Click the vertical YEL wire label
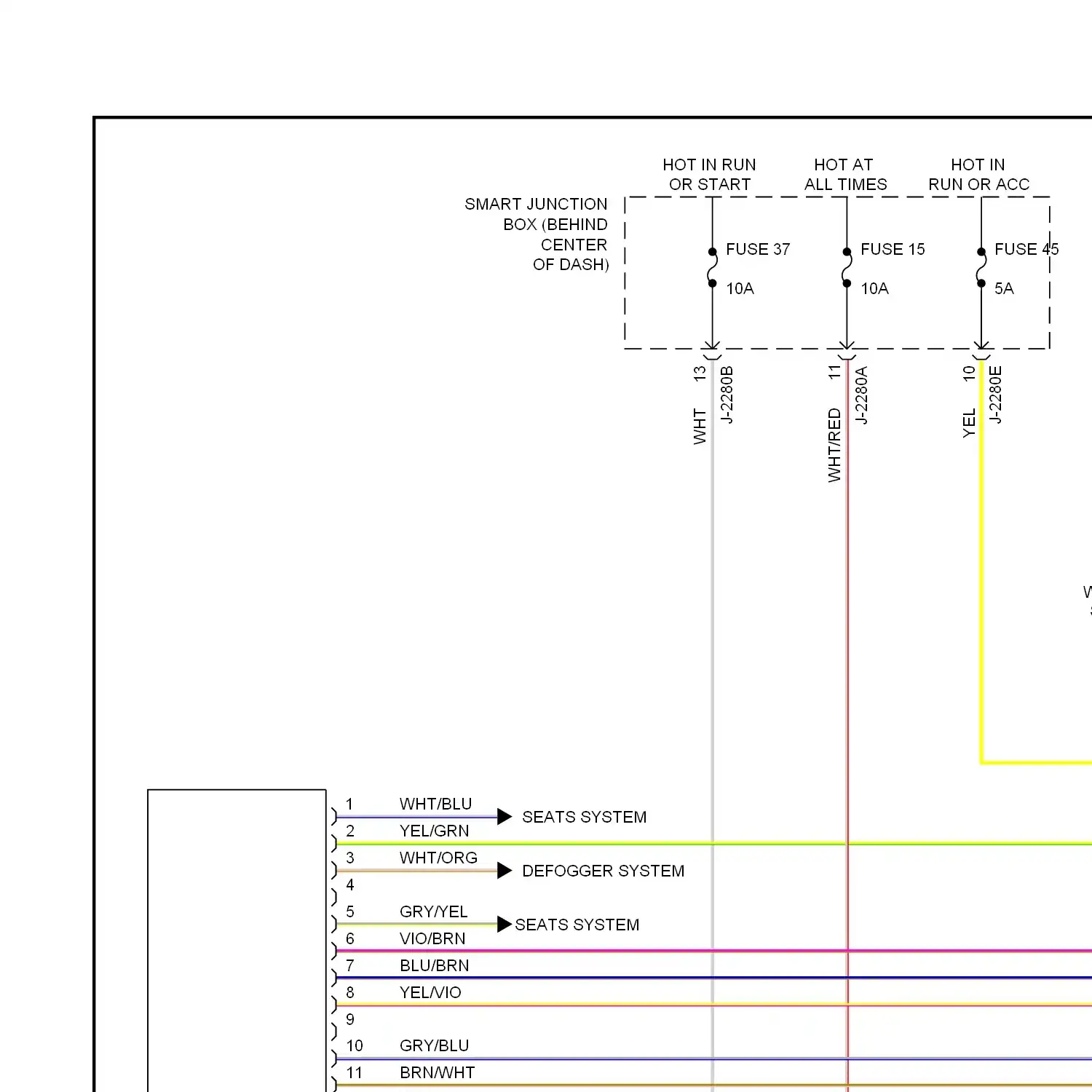The width and height of the screenshot is (1092, 1092). 969,423
